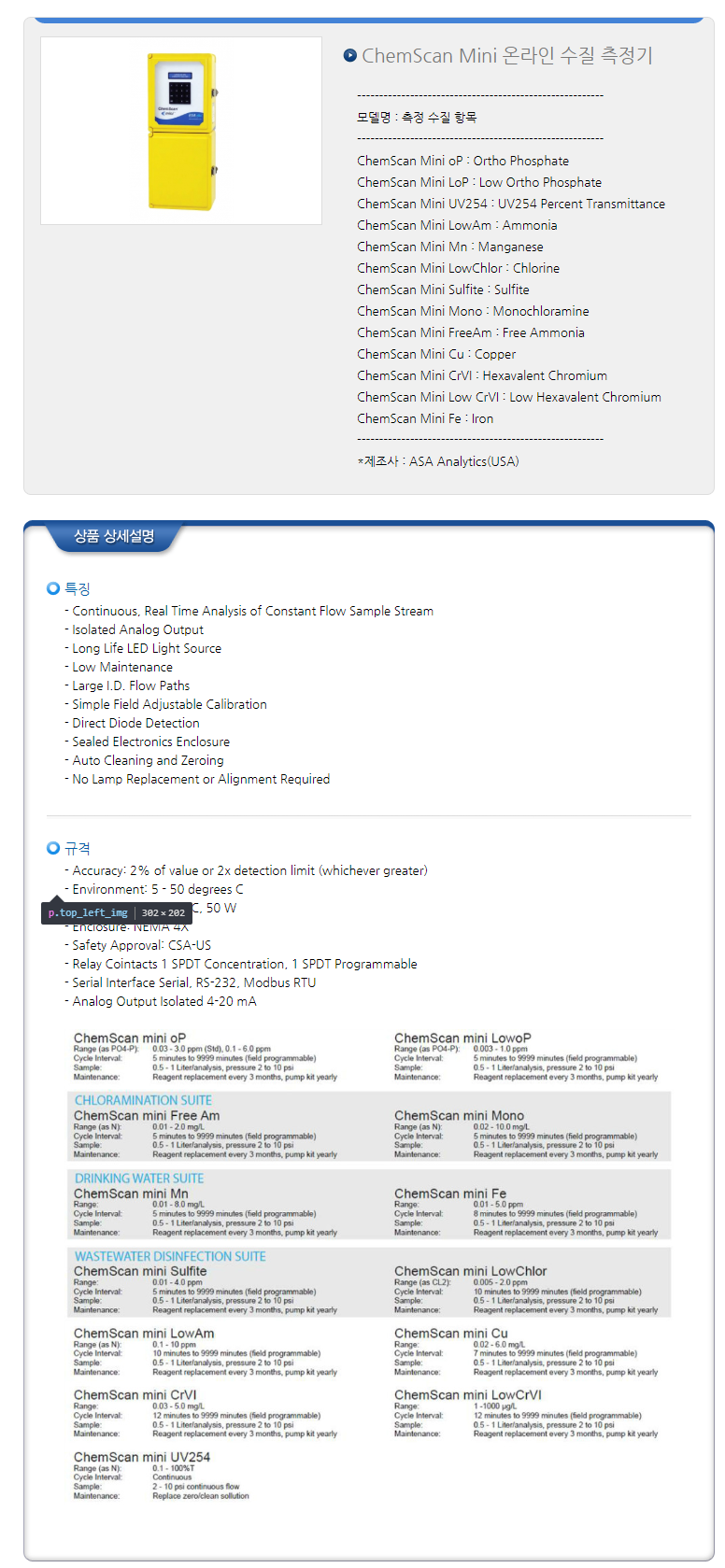Click the 모델명 : 측정 수질 항목 heading
725x1568 pixels.
pos(417,117)
